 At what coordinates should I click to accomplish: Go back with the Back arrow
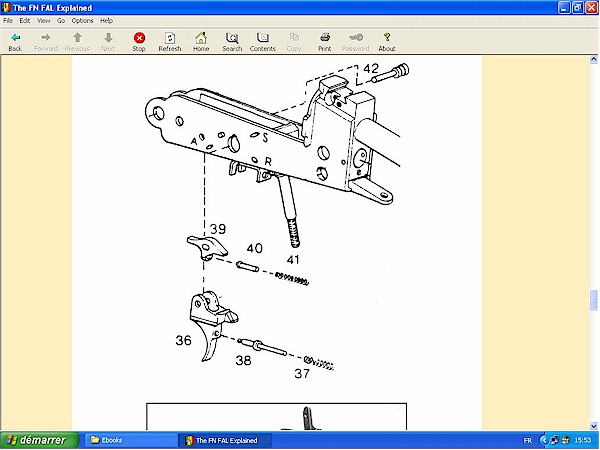(15, 42)
